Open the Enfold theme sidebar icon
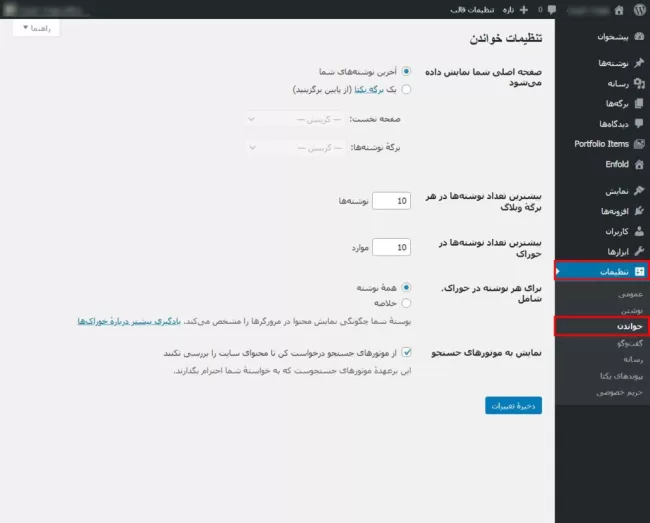This screenshot has height=523, width=650. (x=640, y=165)
